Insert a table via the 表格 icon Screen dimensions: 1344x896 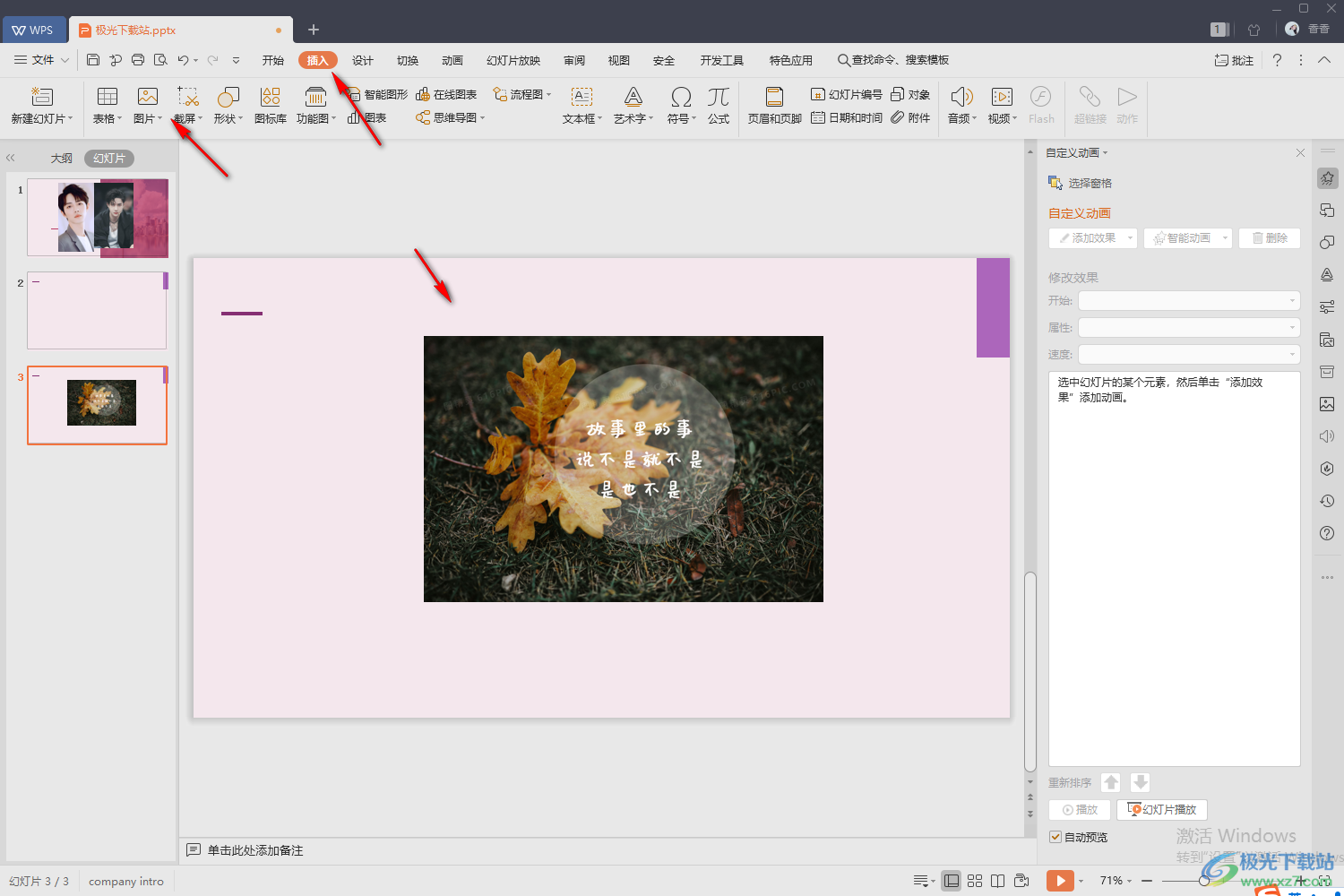(108, 97)
